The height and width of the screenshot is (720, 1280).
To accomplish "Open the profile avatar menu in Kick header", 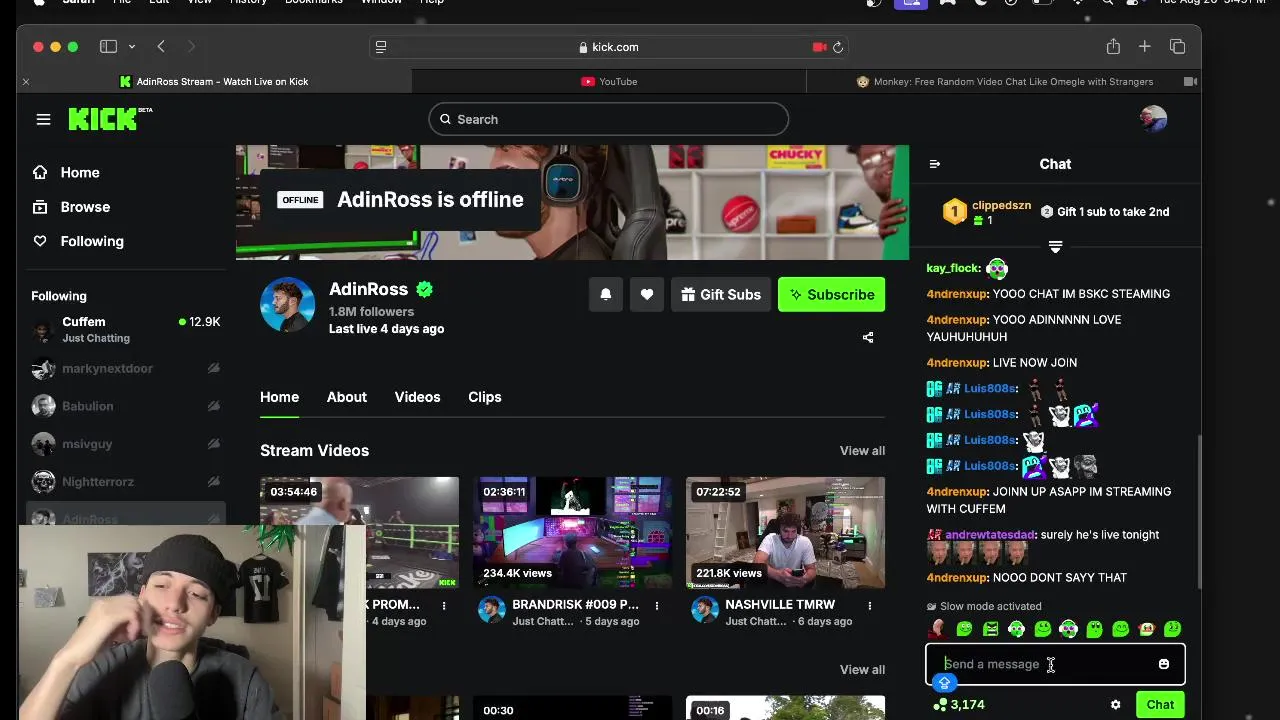I will pyautogui.click(x=1153, y=119).
